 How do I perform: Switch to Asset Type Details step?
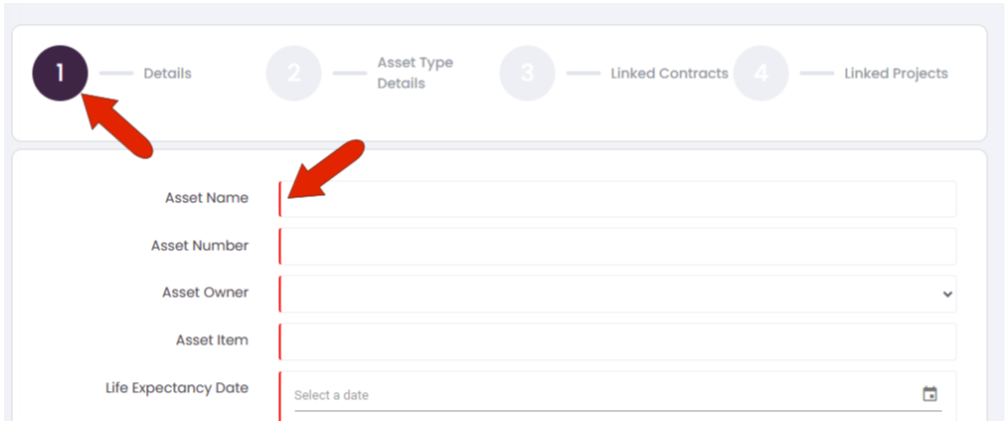pyautogui.click(x=415, y=73)
